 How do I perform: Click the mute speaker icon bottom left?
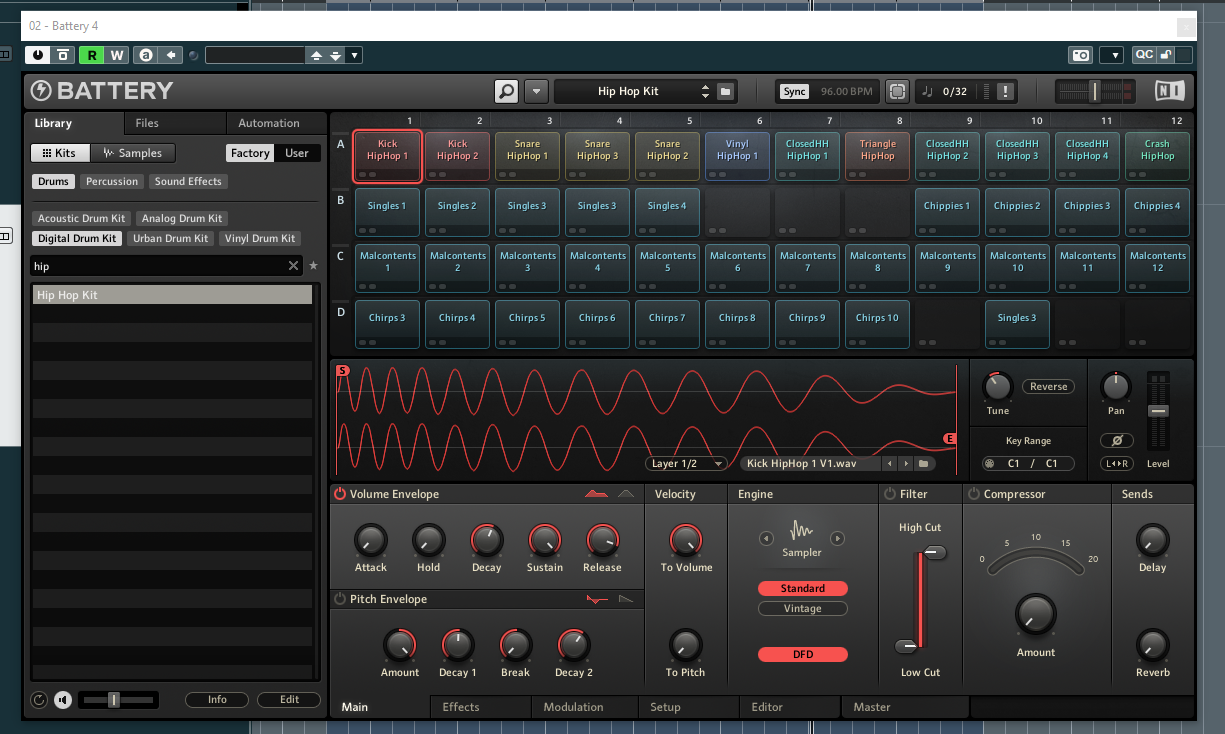[x=62, y=700]
